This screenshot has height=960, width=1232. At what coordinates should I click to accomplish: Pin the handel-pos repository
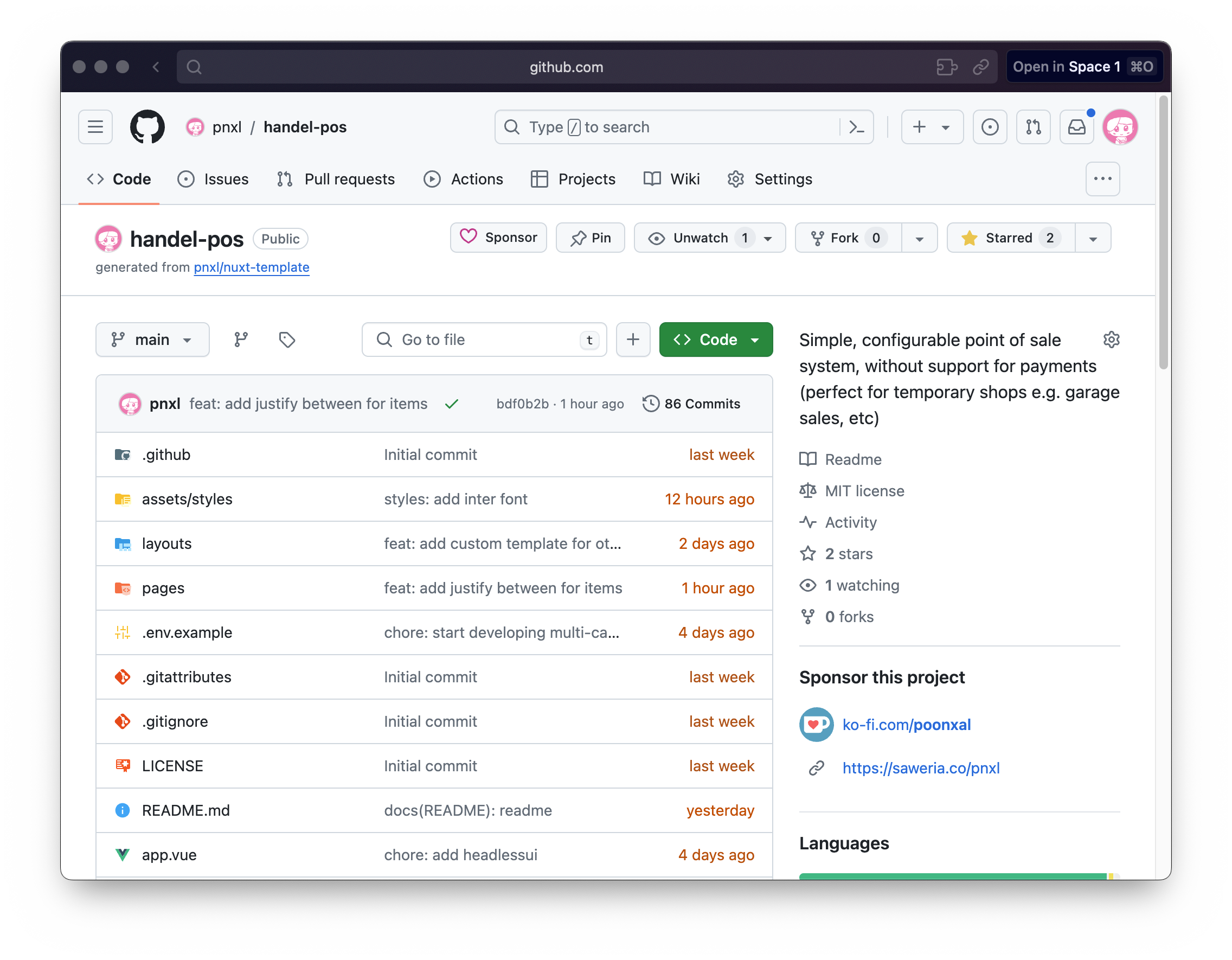pos(590,238)
